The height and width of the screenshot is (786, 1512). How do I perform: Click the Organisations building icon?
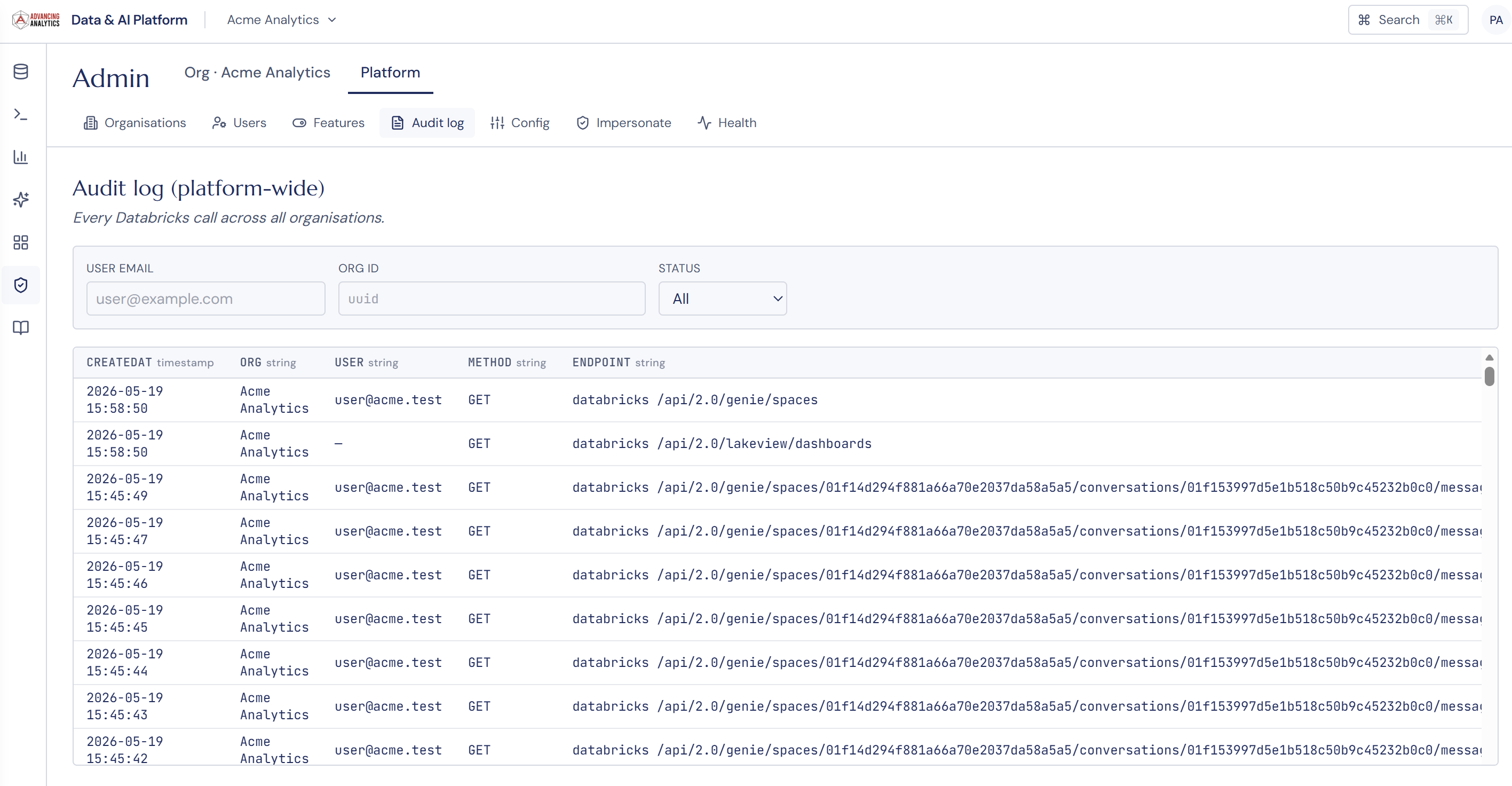(x=90, y=123)
